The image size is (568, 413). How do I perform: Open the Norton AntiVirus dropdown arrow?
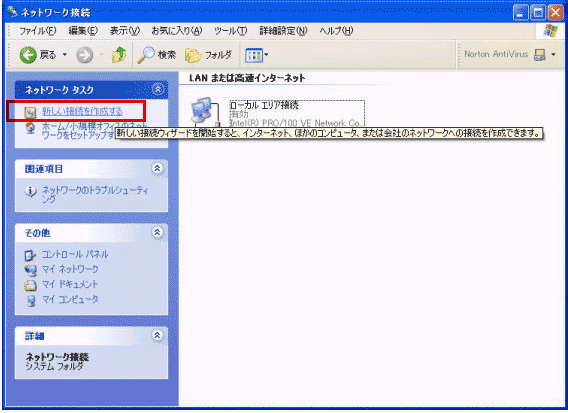[x=553, y=55]
